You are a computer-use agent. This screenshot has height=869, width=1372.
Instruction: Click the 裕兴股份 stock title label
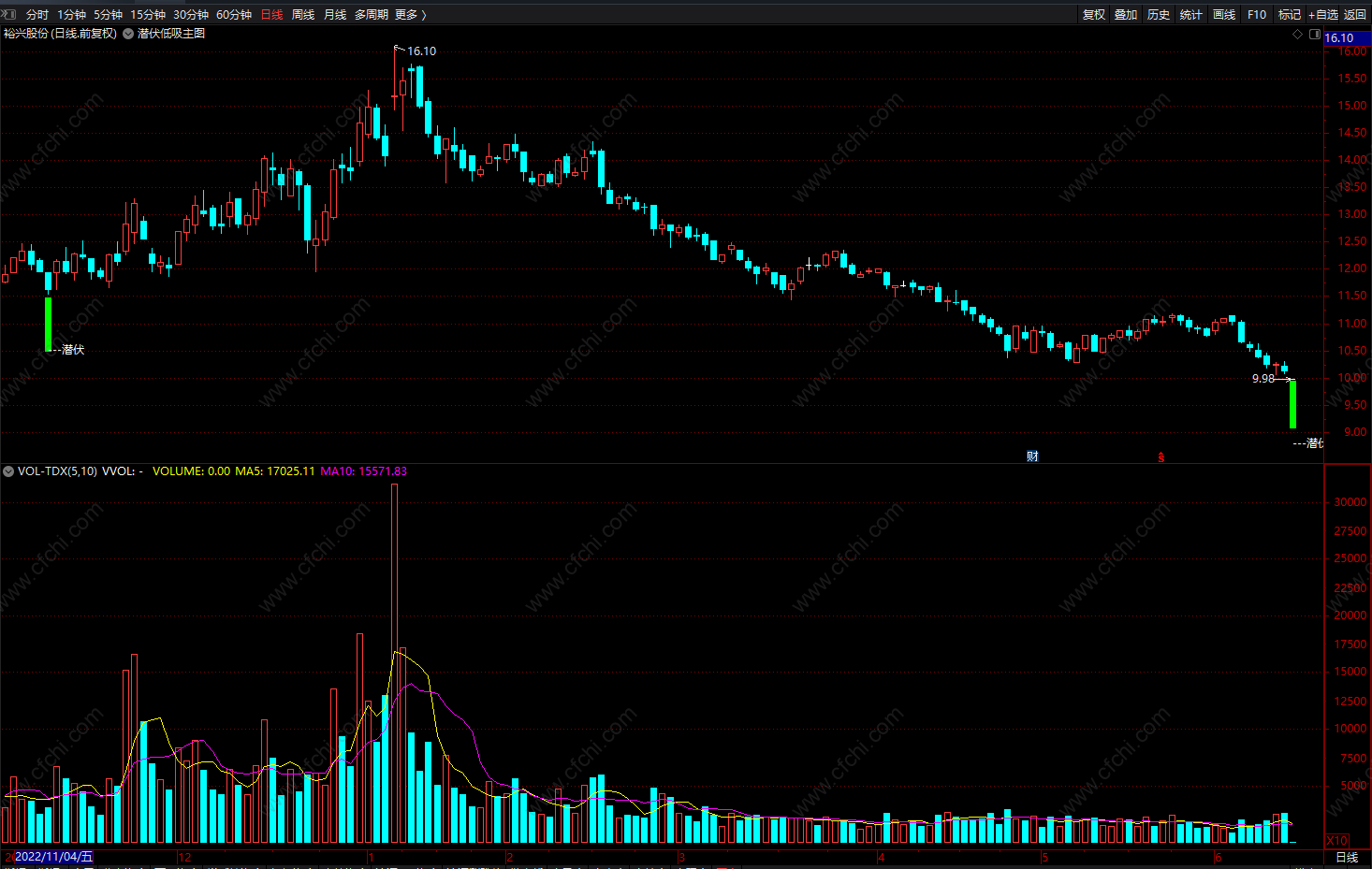coord(60,34)
